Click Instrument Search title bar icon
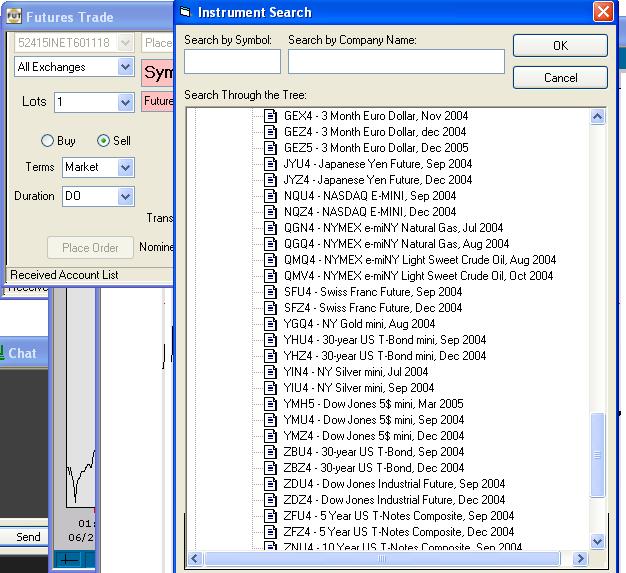Viewport: 626px width, 573px height. 185,12
